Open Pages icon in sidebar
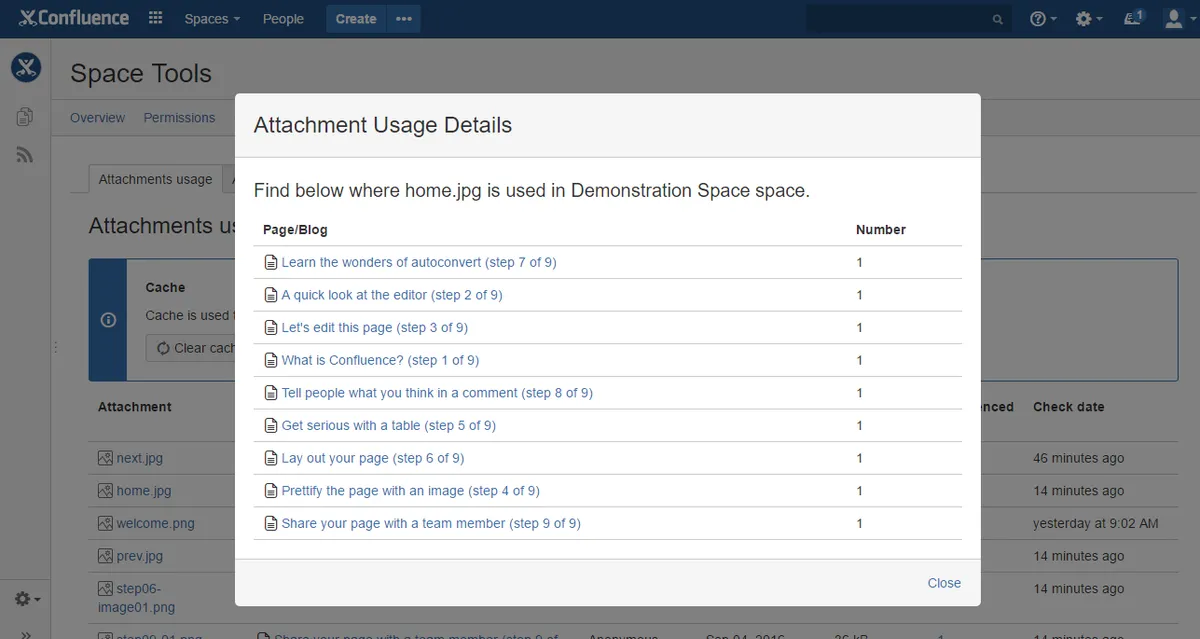 pyautogui.click(x=25, y=117)
